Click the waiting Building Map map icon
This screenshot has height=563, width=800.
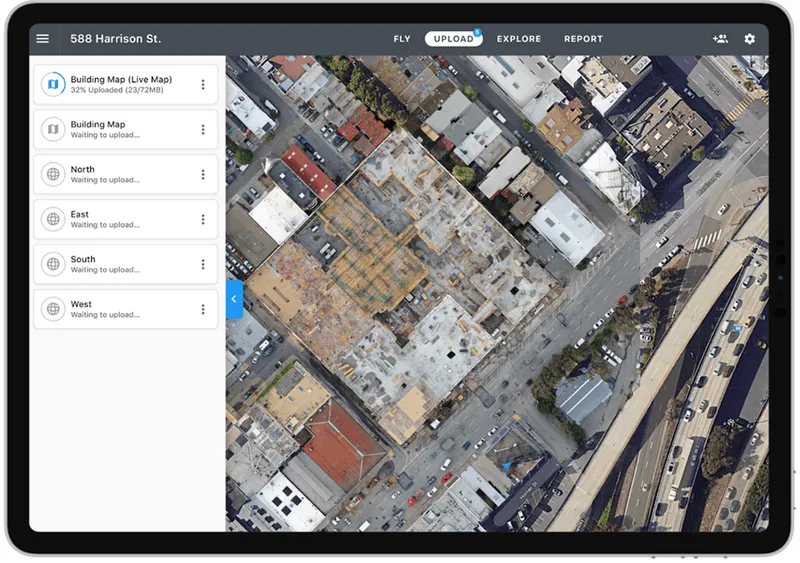(x=53, y=129)
